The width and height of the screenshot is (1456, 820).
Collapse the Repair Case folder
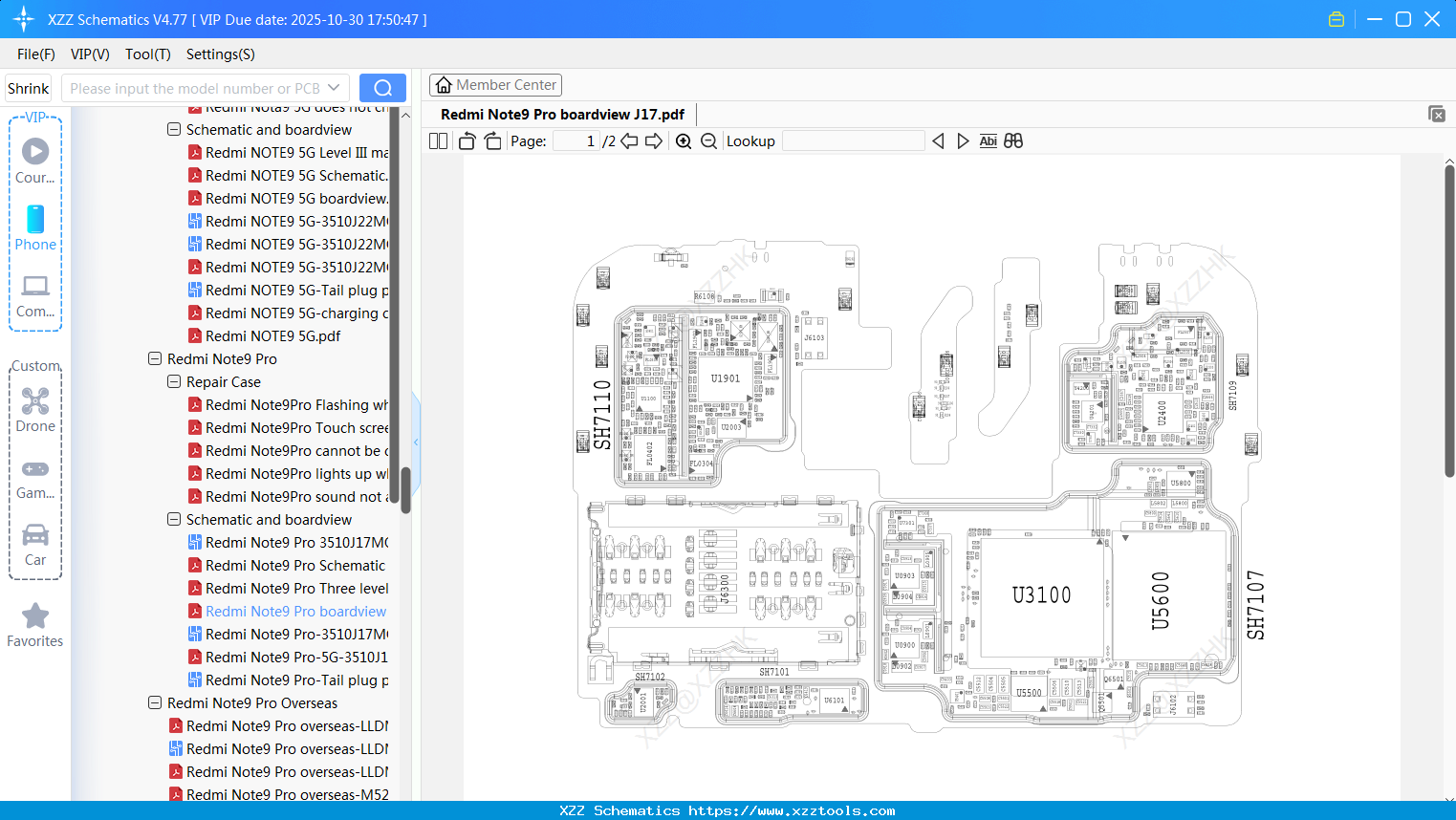pos(174,382)
